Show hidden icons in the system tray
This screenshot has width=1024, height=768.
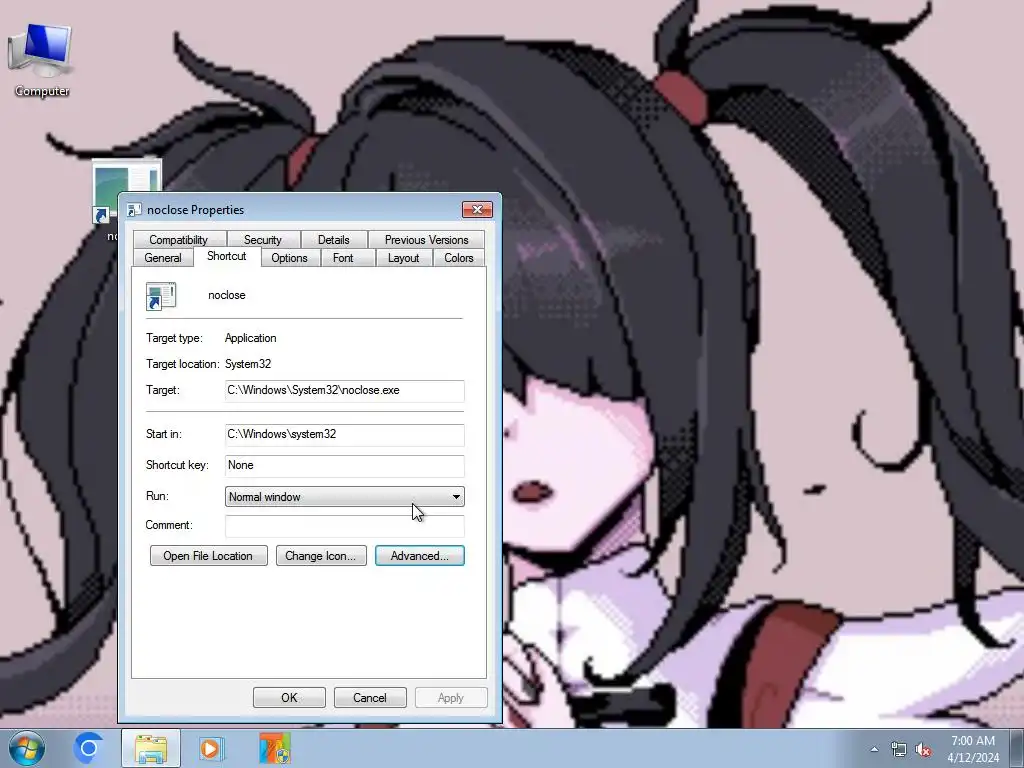pyautogui.click(x=874, y=749)
